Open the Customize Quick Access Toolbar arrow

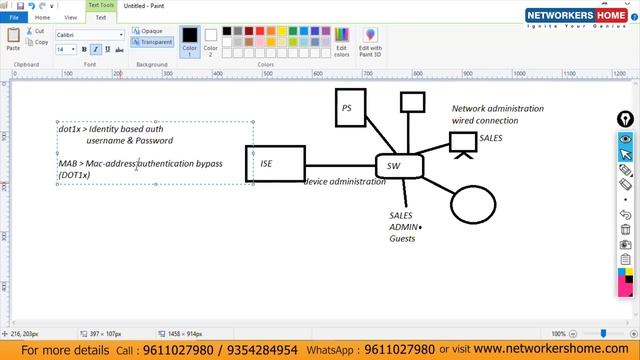[52, 6]
